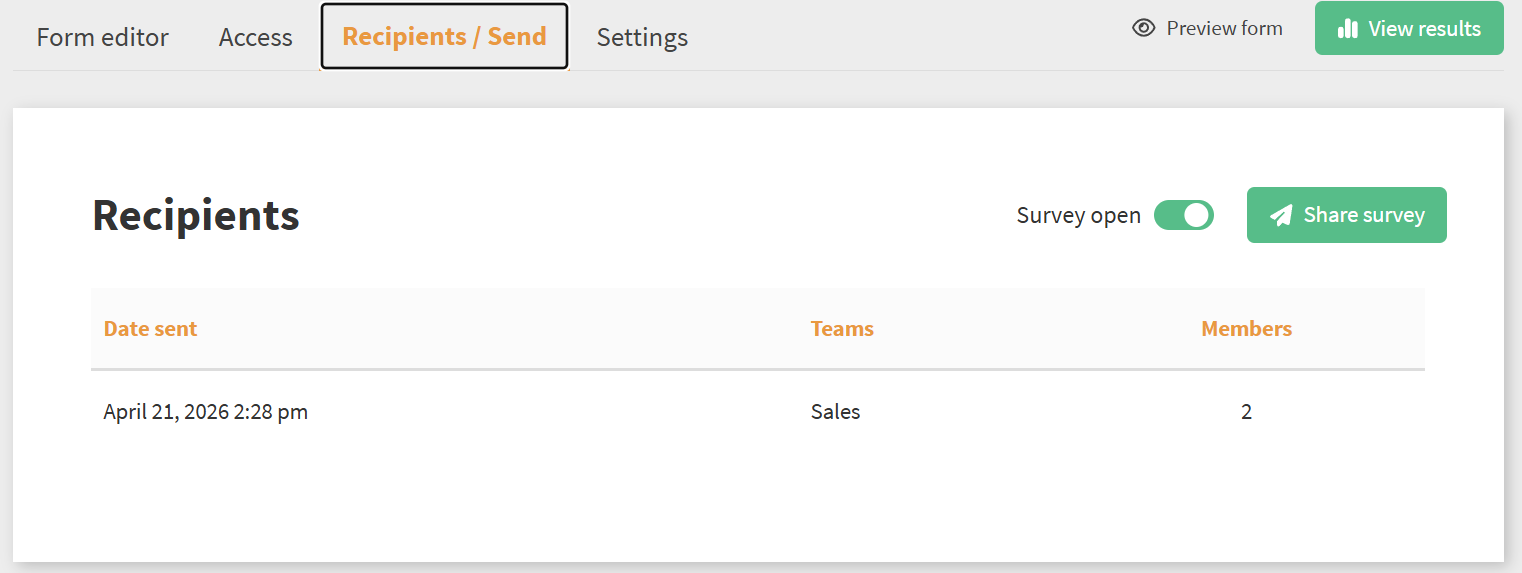Click the Preview form link text
1522x573 pixels.
tap(1224, 28)
